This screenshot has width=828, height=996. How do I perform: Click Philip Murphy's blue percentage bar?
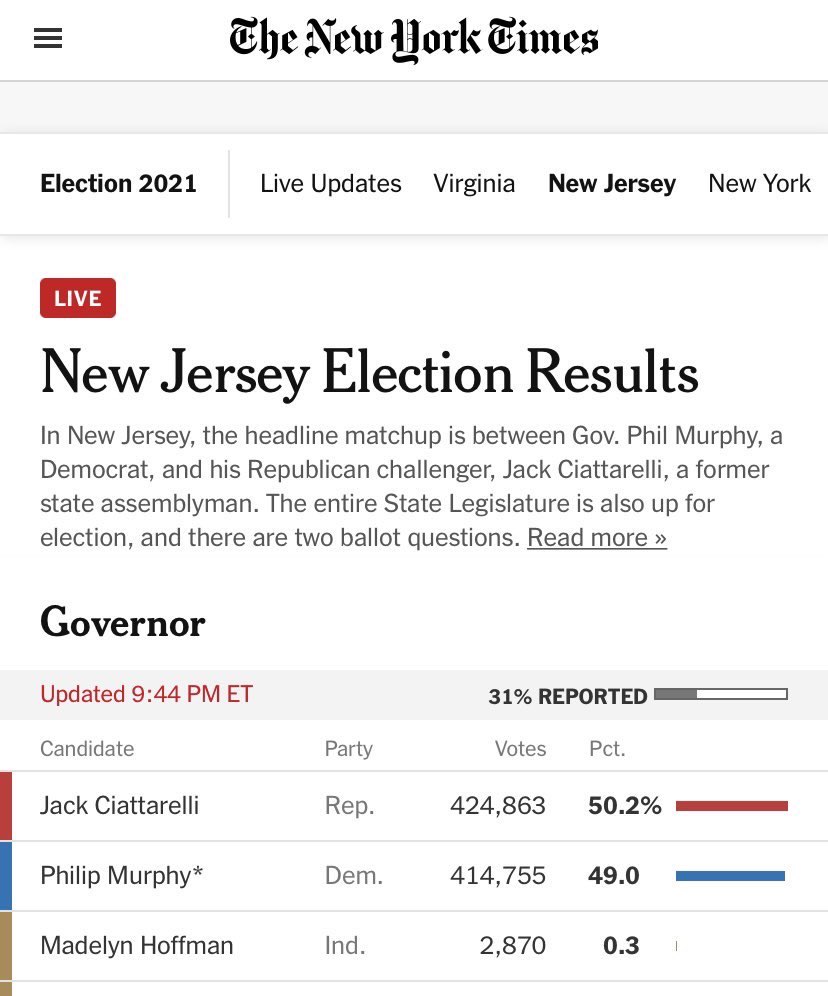point(730,876)
